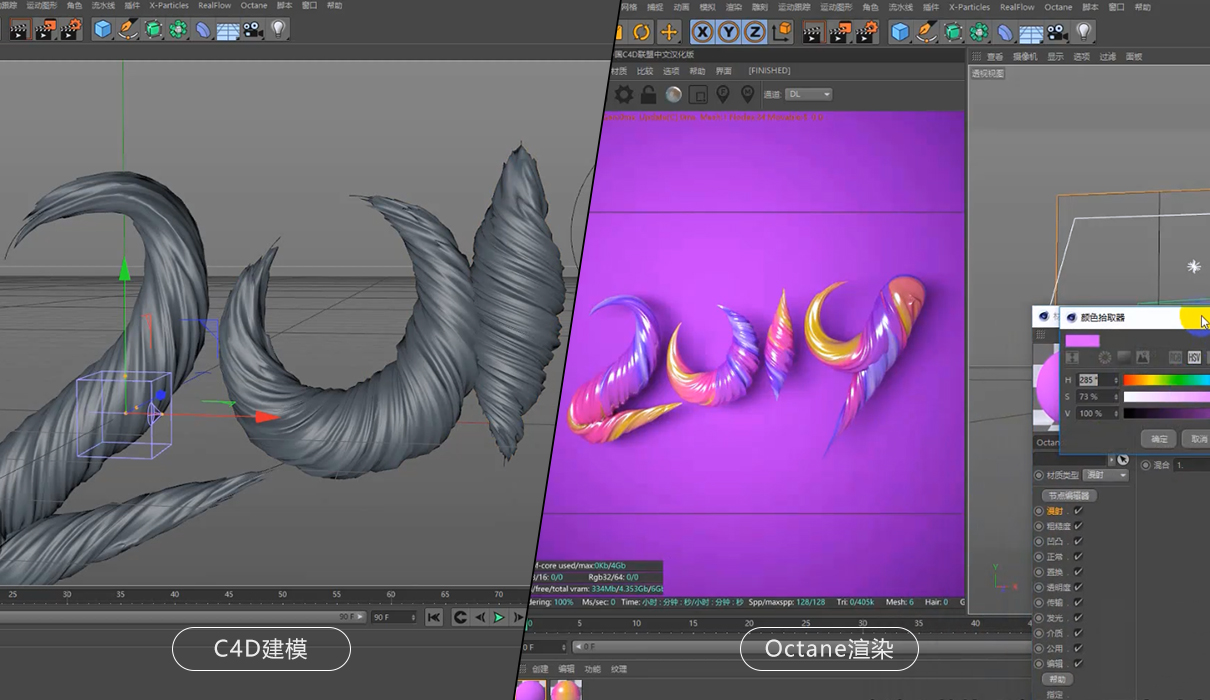Click Render View icon in modeling window
The width and height of the screenshot is (1210, 700).
19,30
